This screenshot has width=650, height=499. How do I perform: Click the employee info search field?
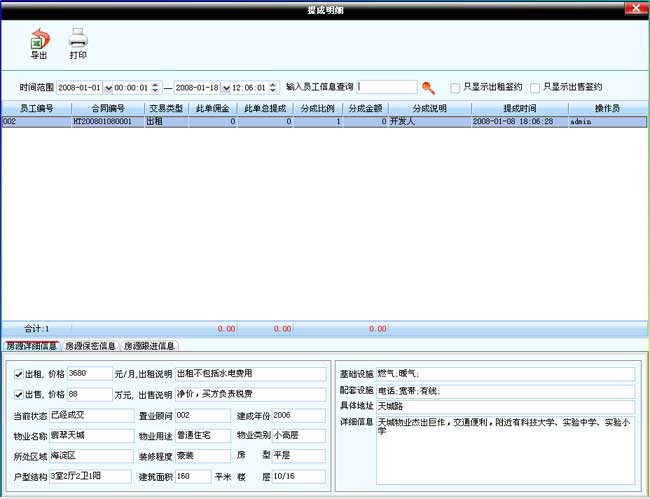tap(388, 88)
